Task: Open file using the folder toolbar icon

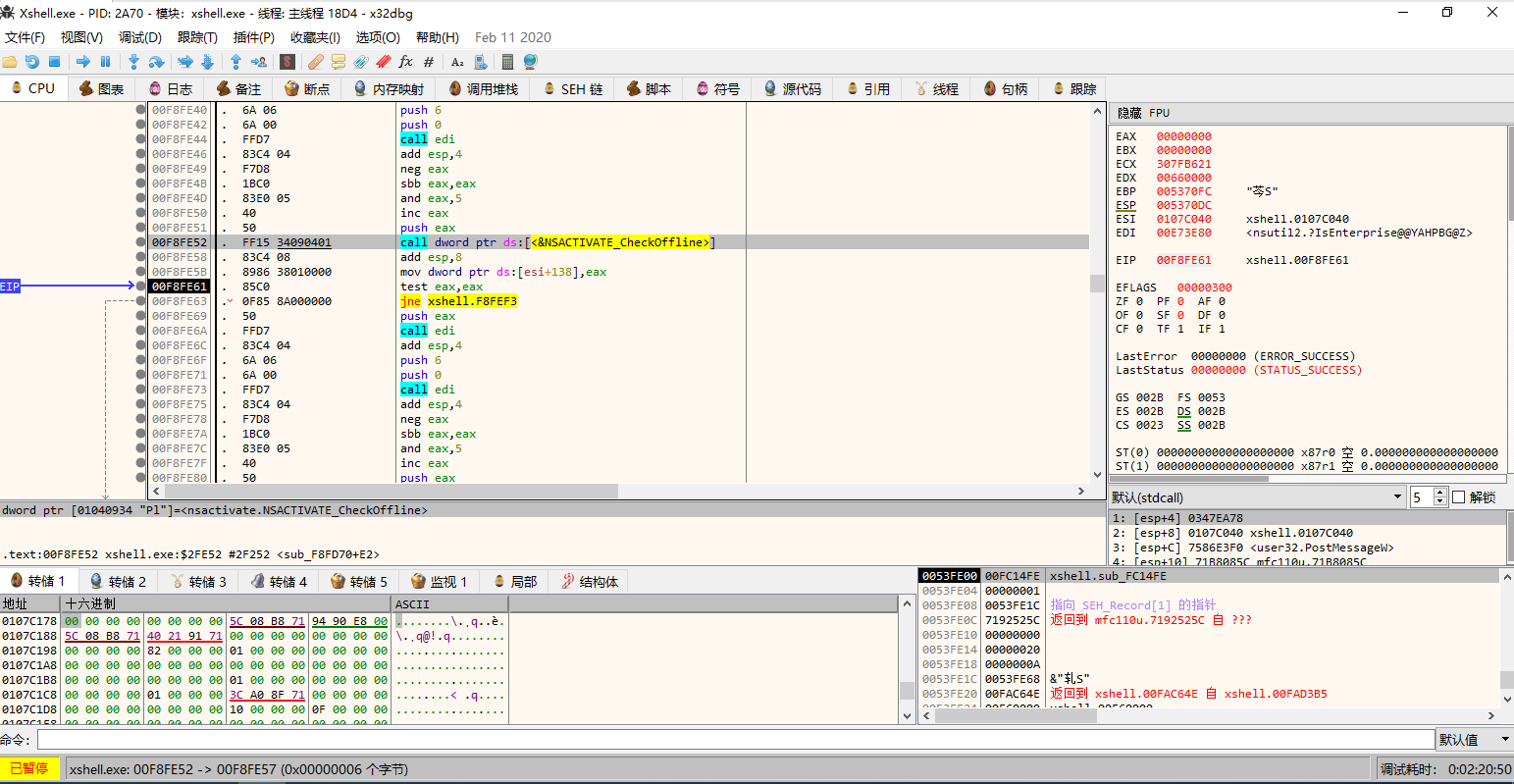Action: pos(10,62)
